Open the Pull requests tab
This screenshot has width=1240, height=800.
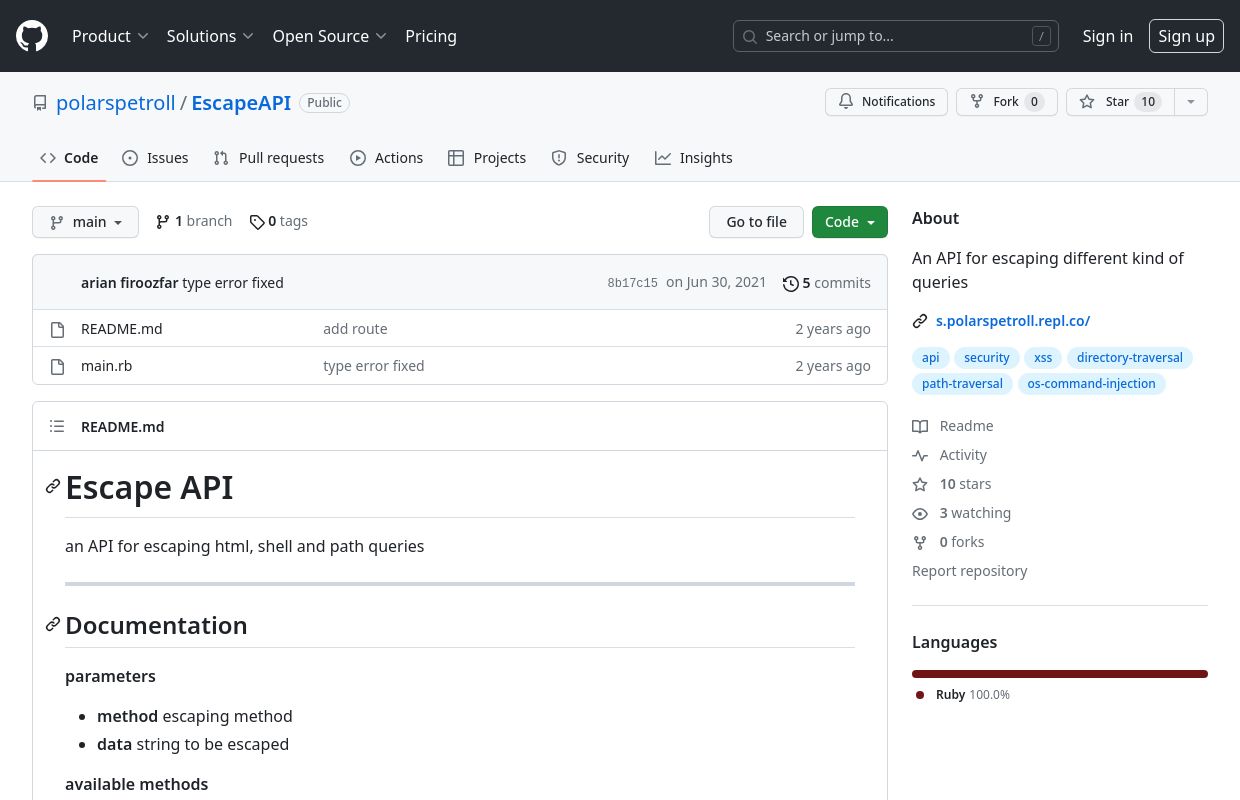[x=269, y=158]
